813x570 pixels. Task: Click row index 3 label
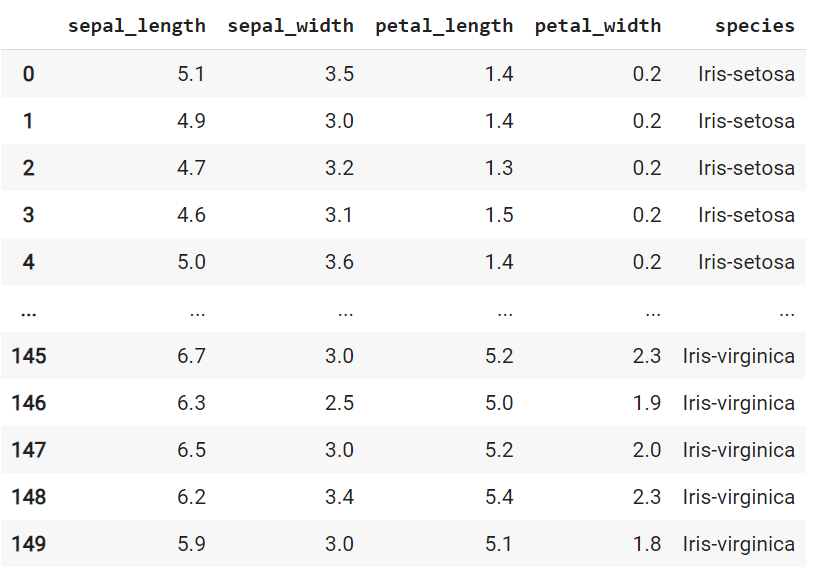pyautogui.click(x=28, y=215)
